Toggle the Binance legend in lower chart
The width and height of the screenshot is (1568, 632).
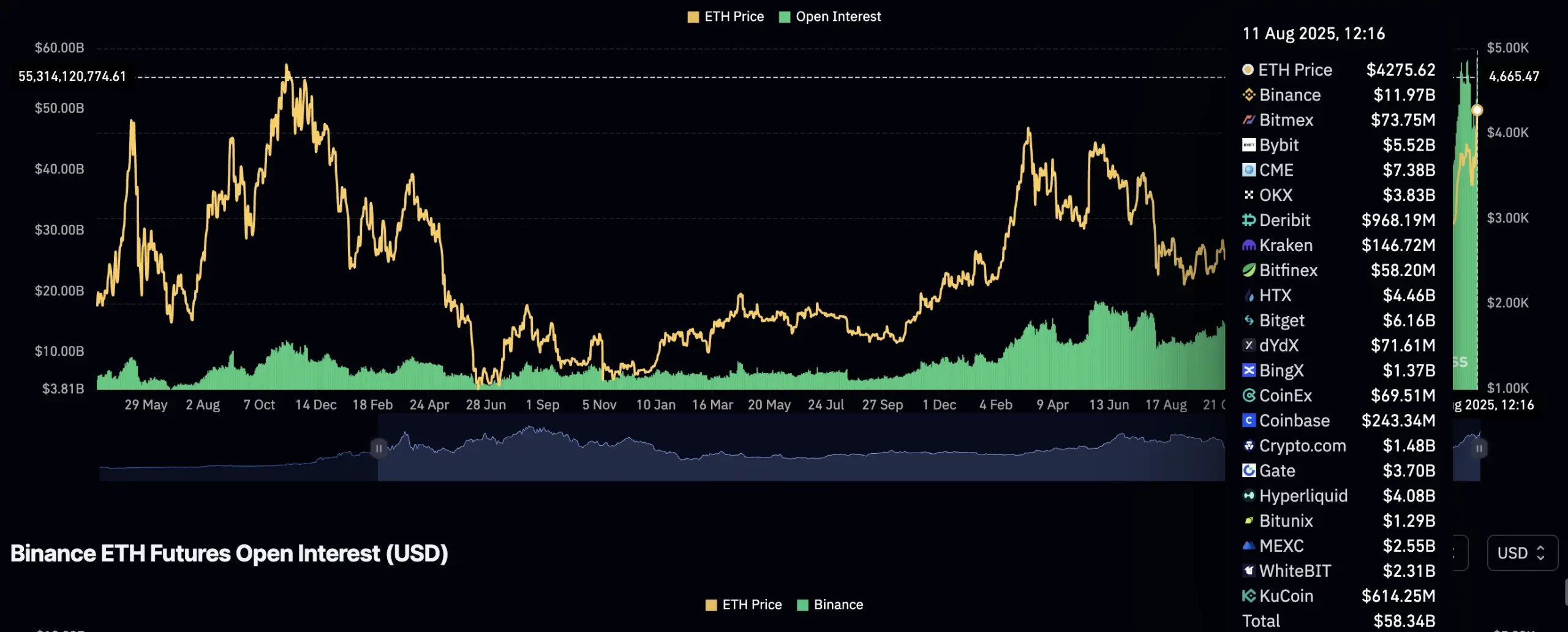pyautogui.click(x=830, y=604)
